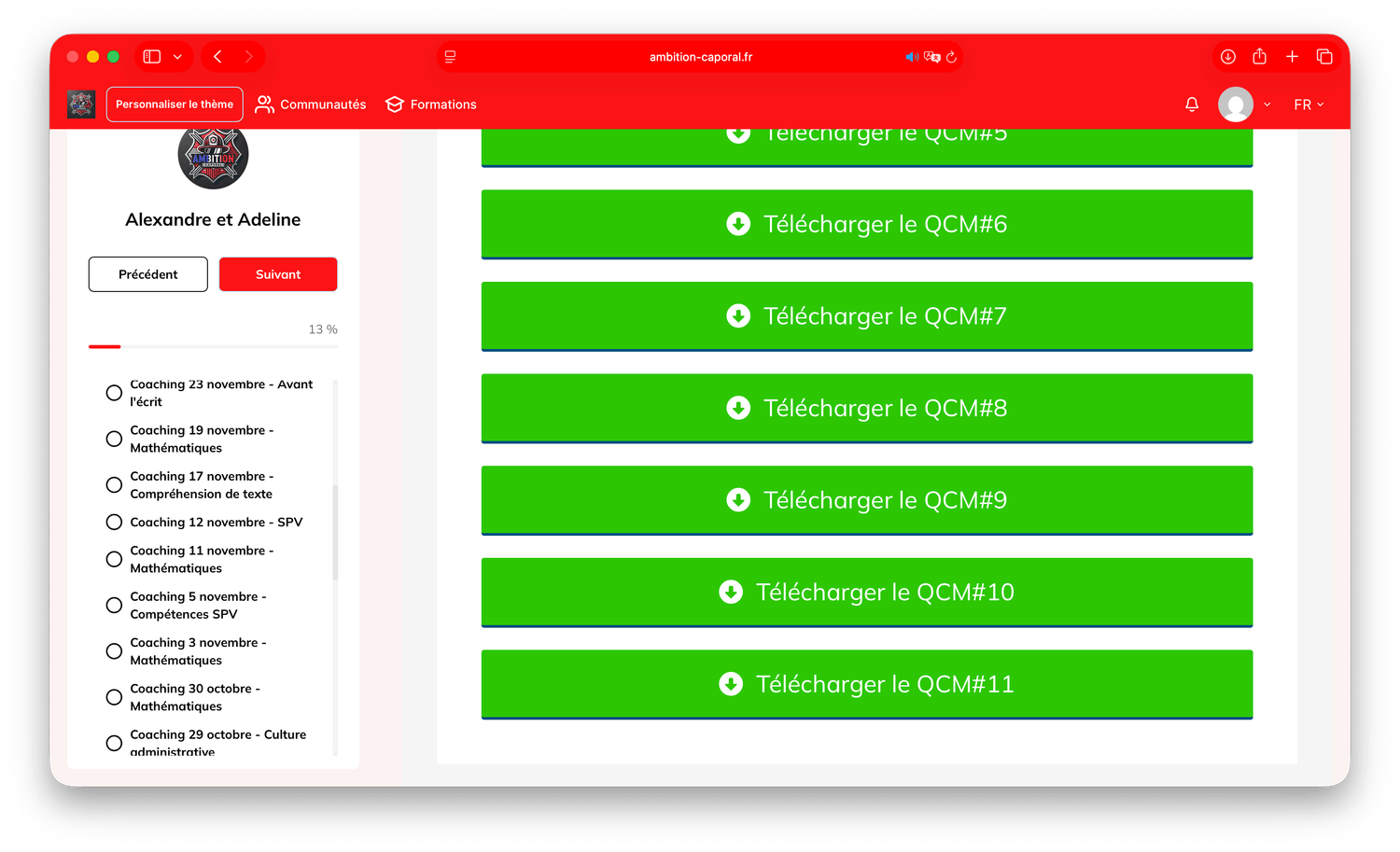The width and height of the screenshot is (1400, 852).
Task: Click the 13 % course progress bar
Action: point(213,346)
